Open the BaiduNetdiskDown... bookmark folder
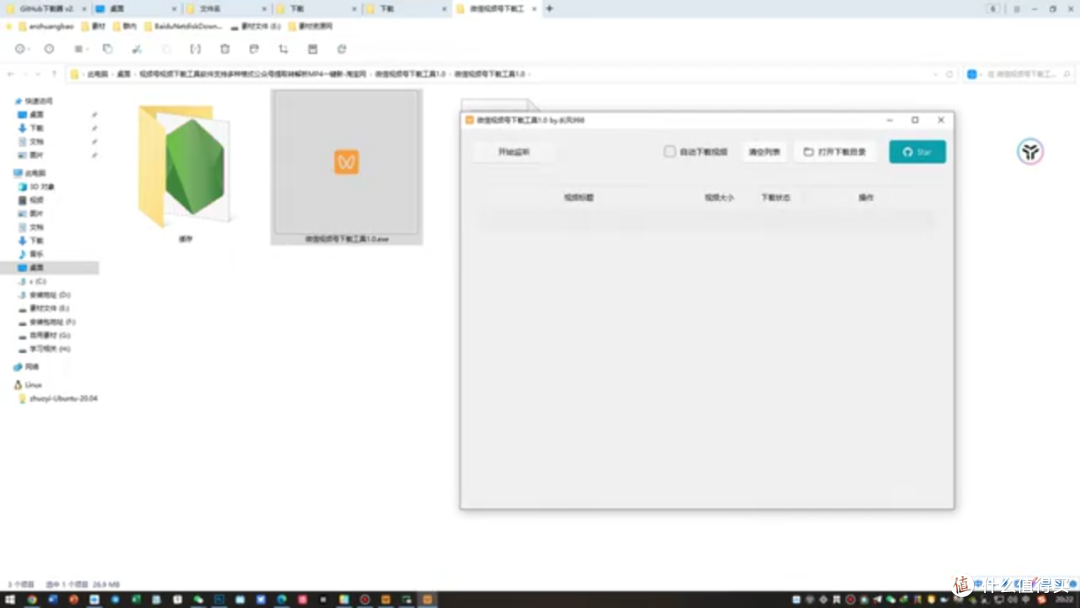The image size is (1080, 608). tap(183, 26)
